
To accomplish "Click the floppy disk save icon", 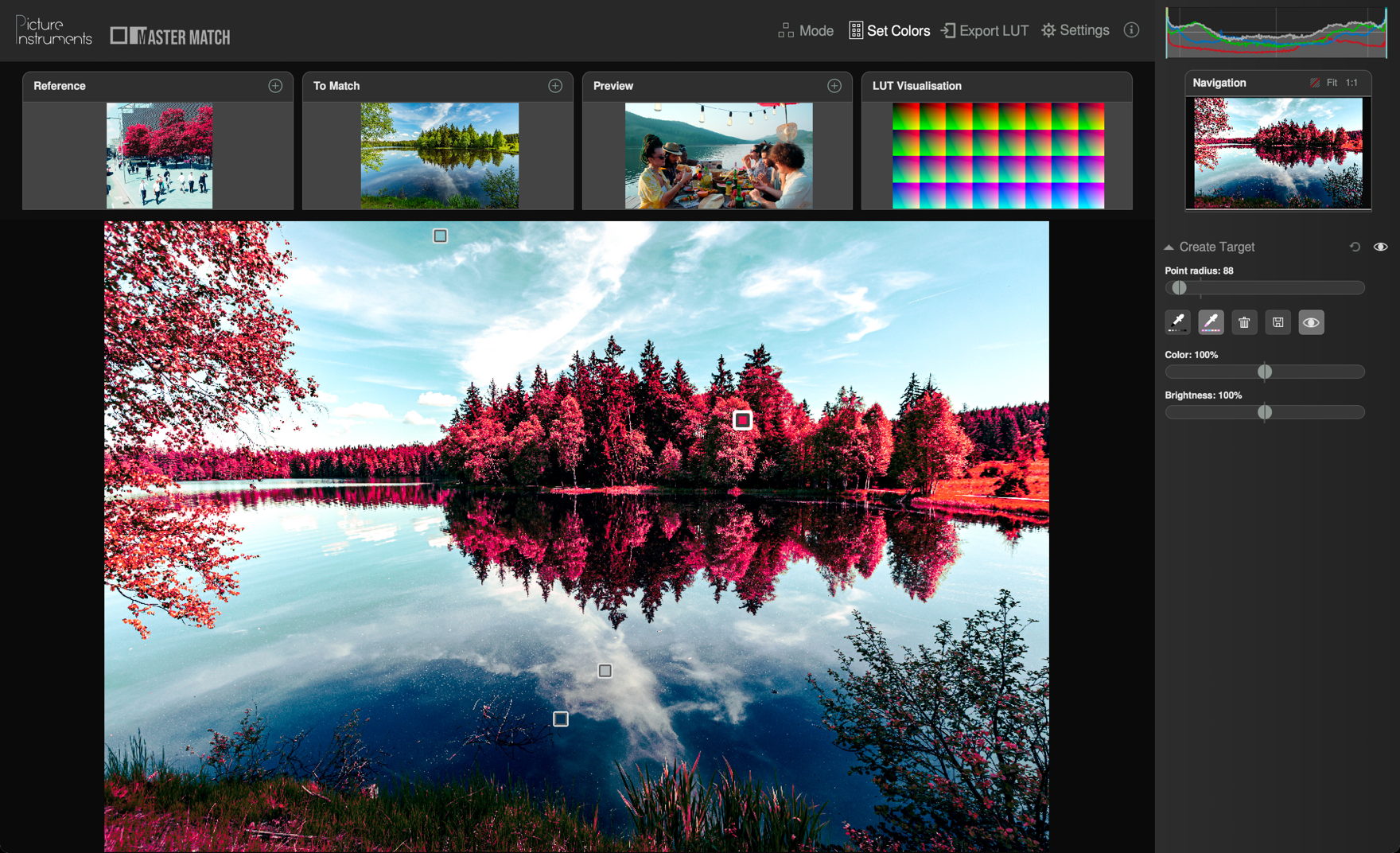I will point(1277,322).
